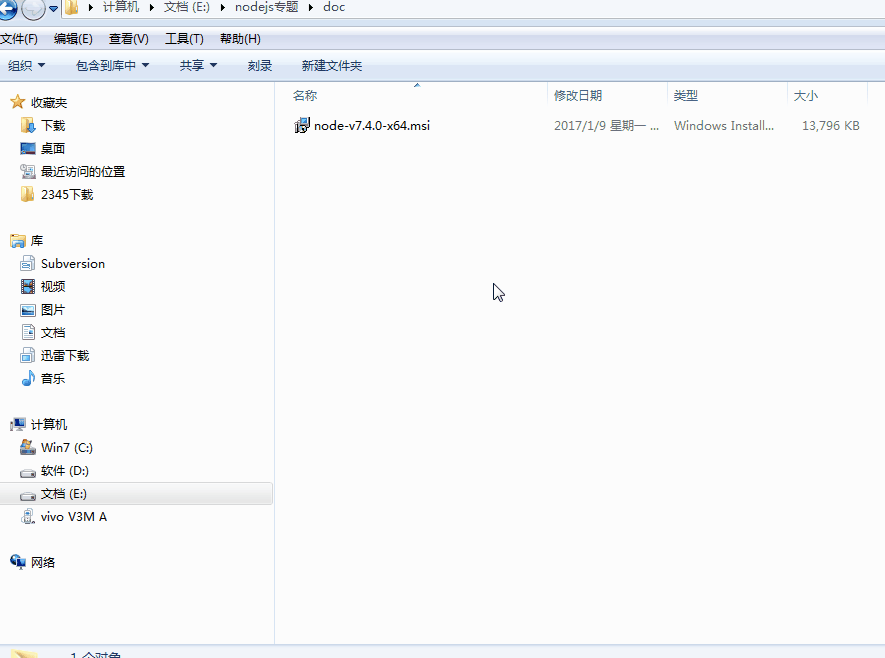Sort files by 修改日期 column header
The width and height of the screenshot is (885, 658).
[578, 96]
